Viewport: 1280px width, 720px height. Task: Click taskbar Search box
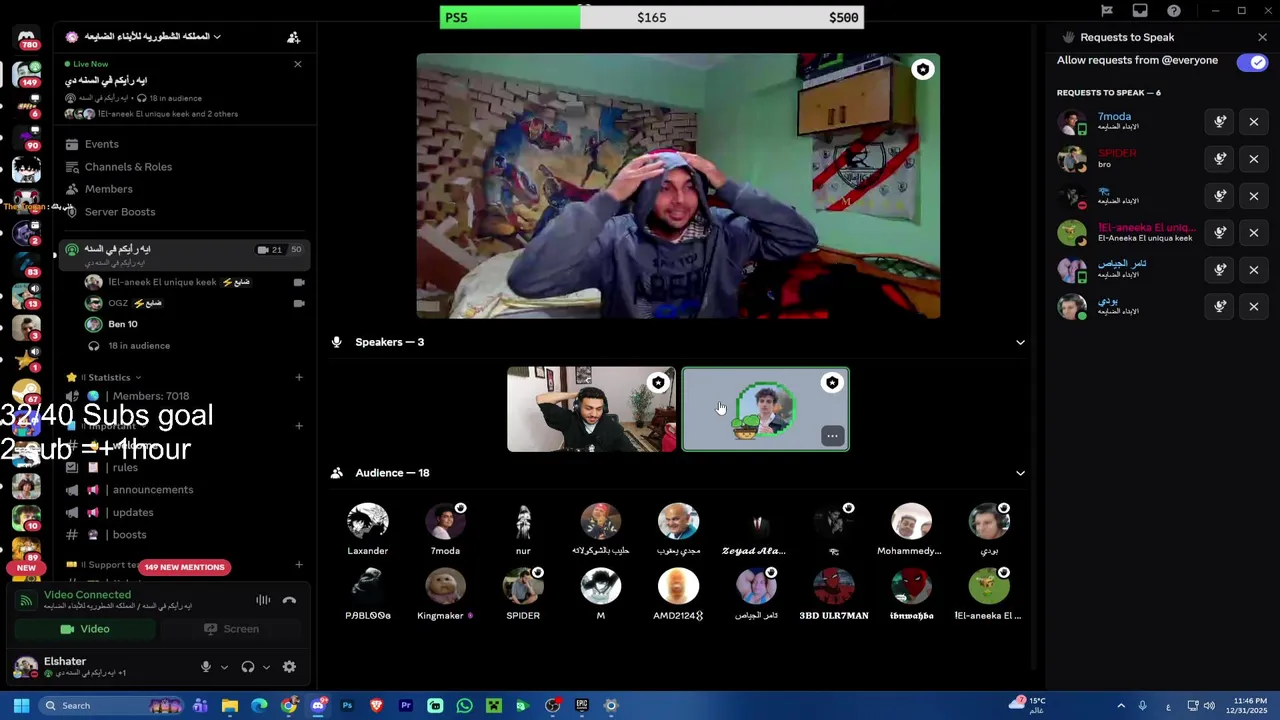point(110,706)
